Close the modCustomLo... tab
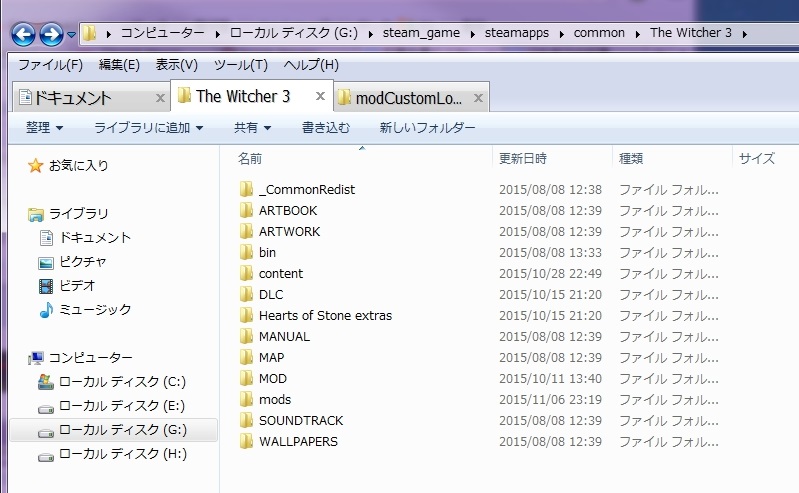This screenshot has height=493, width=799. coord(478,97)
